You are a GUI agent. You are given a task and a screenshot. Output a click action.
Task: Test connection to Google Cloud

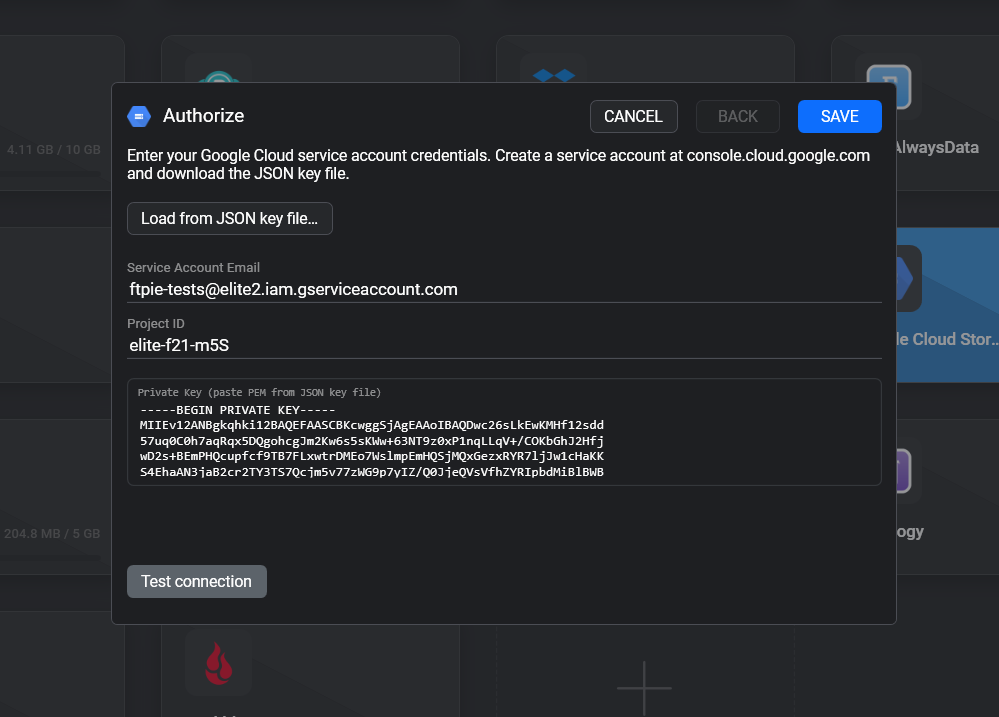(x=196, y=581)
